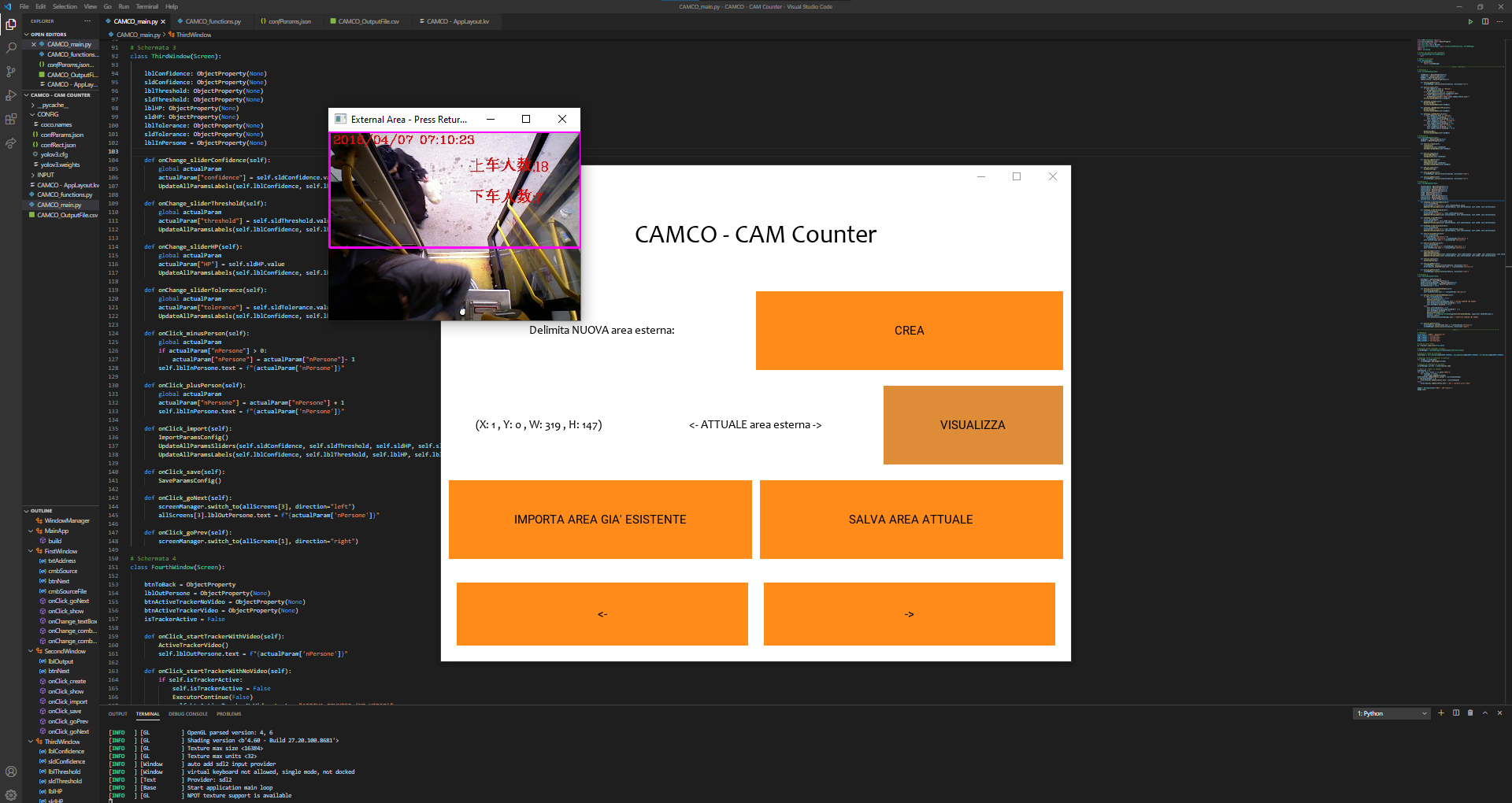Collapse the CONFIG folder in explorer
The image size is (1512, 803).
[33, 115]
